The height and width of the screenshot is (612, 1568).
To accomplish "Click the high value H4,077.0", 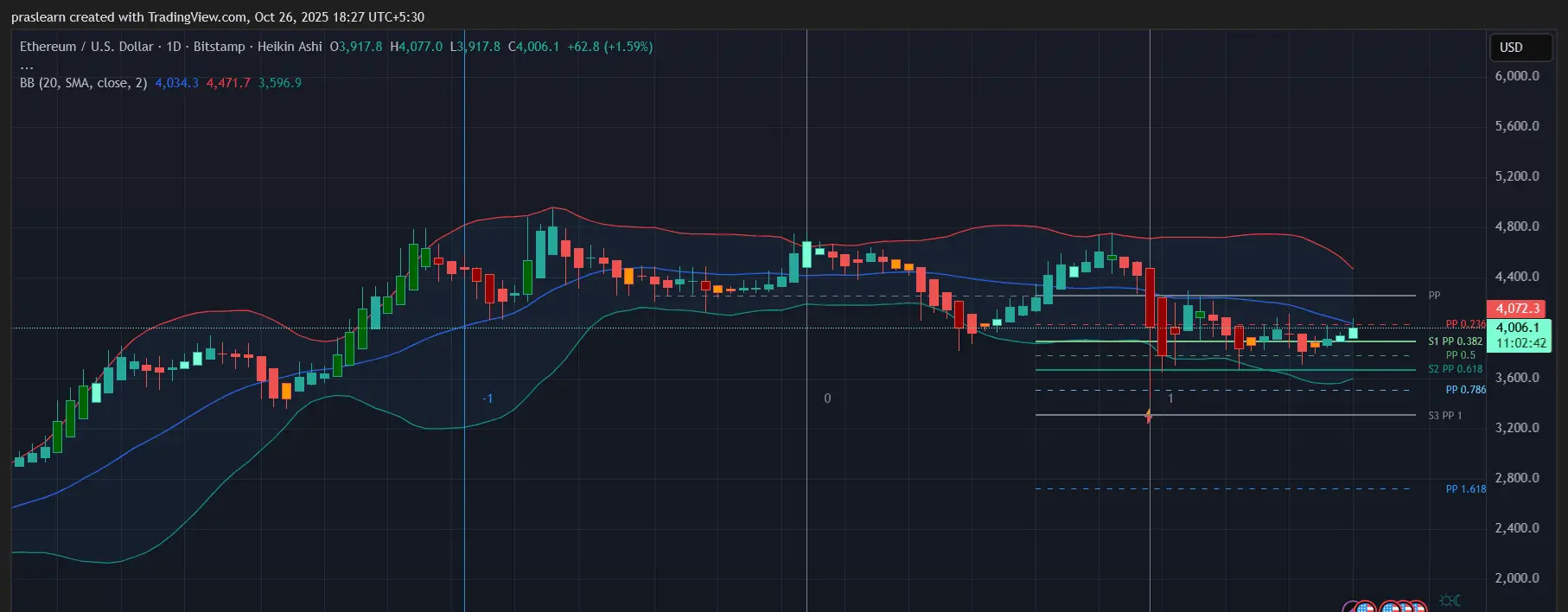I will (416, 47).
